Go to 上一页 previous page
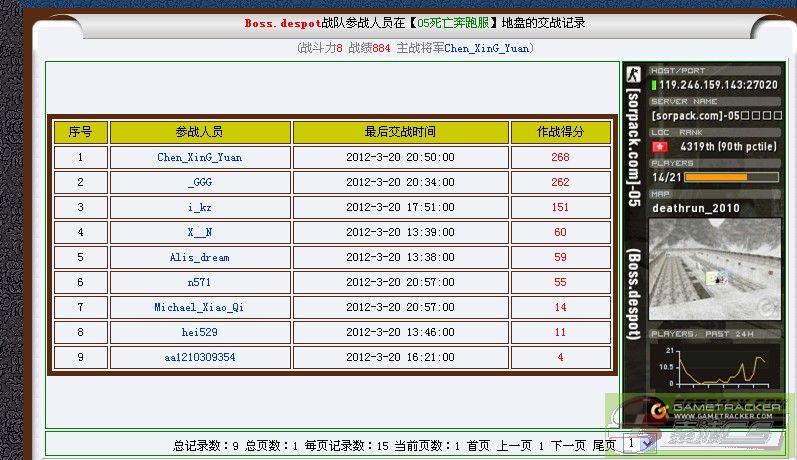The width and height of the screenshot is (797, 460). [x=514, y=445]
